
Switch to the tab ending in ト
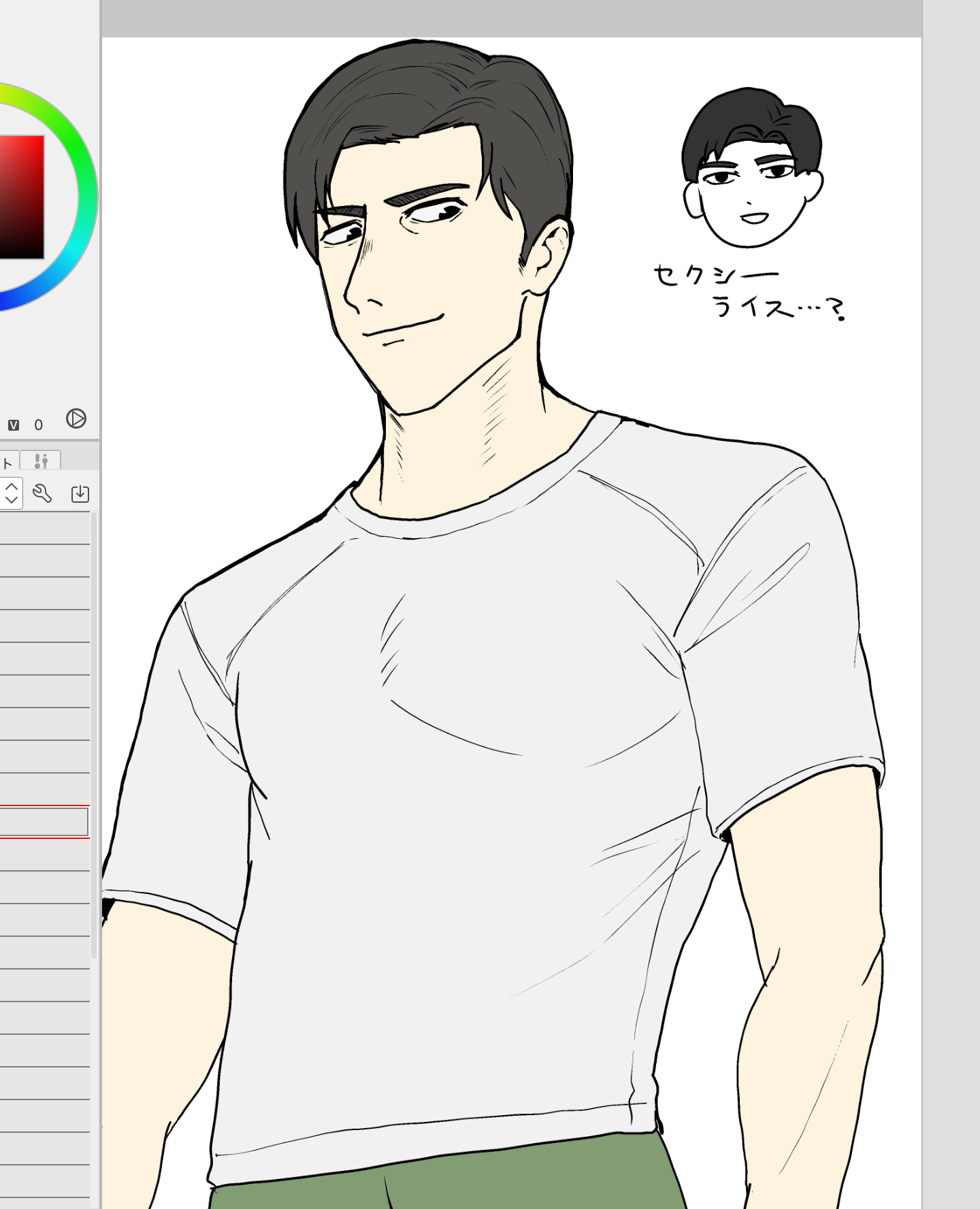point(9,463)
